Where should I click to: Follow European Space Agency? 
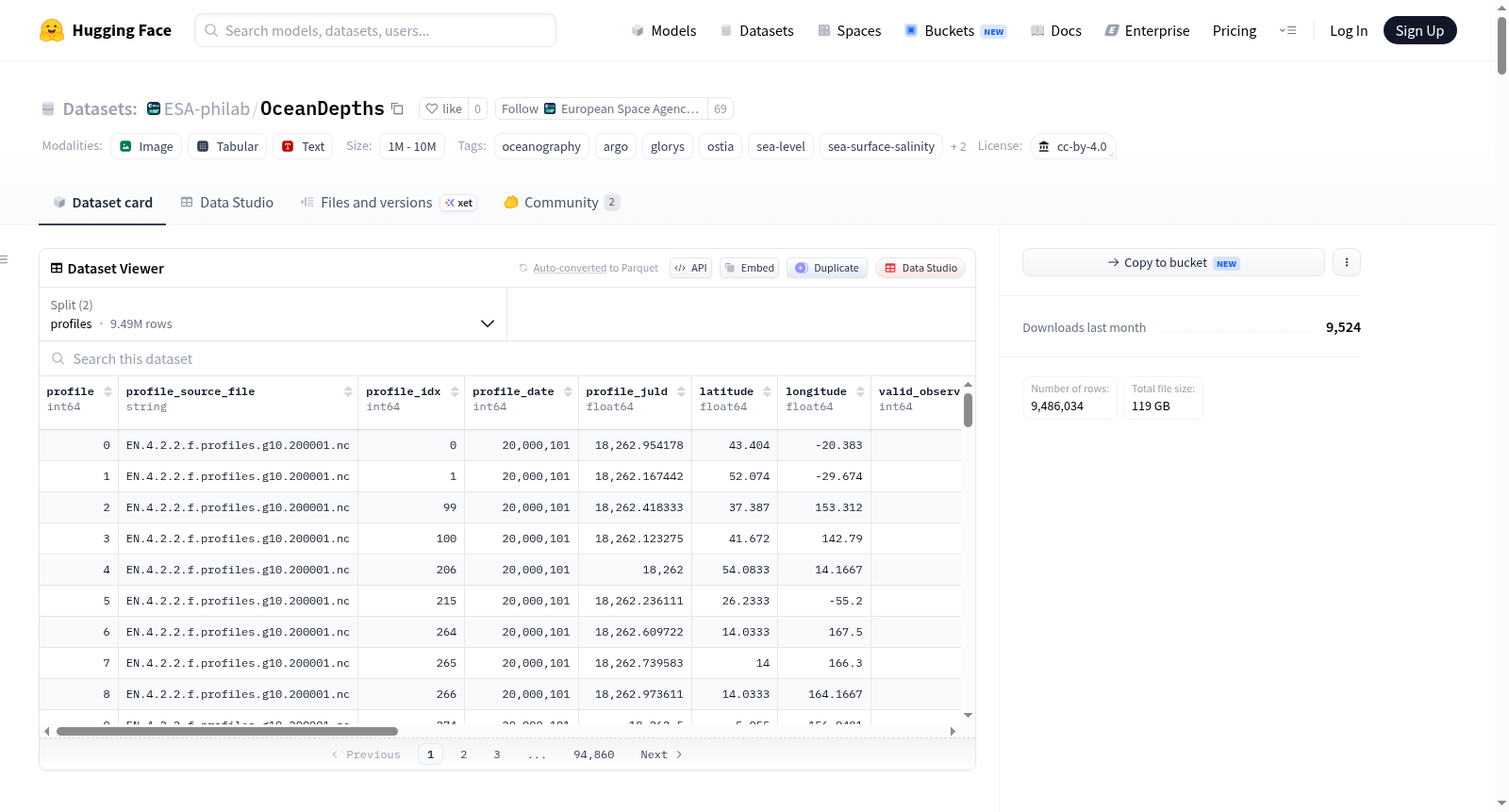602,109
